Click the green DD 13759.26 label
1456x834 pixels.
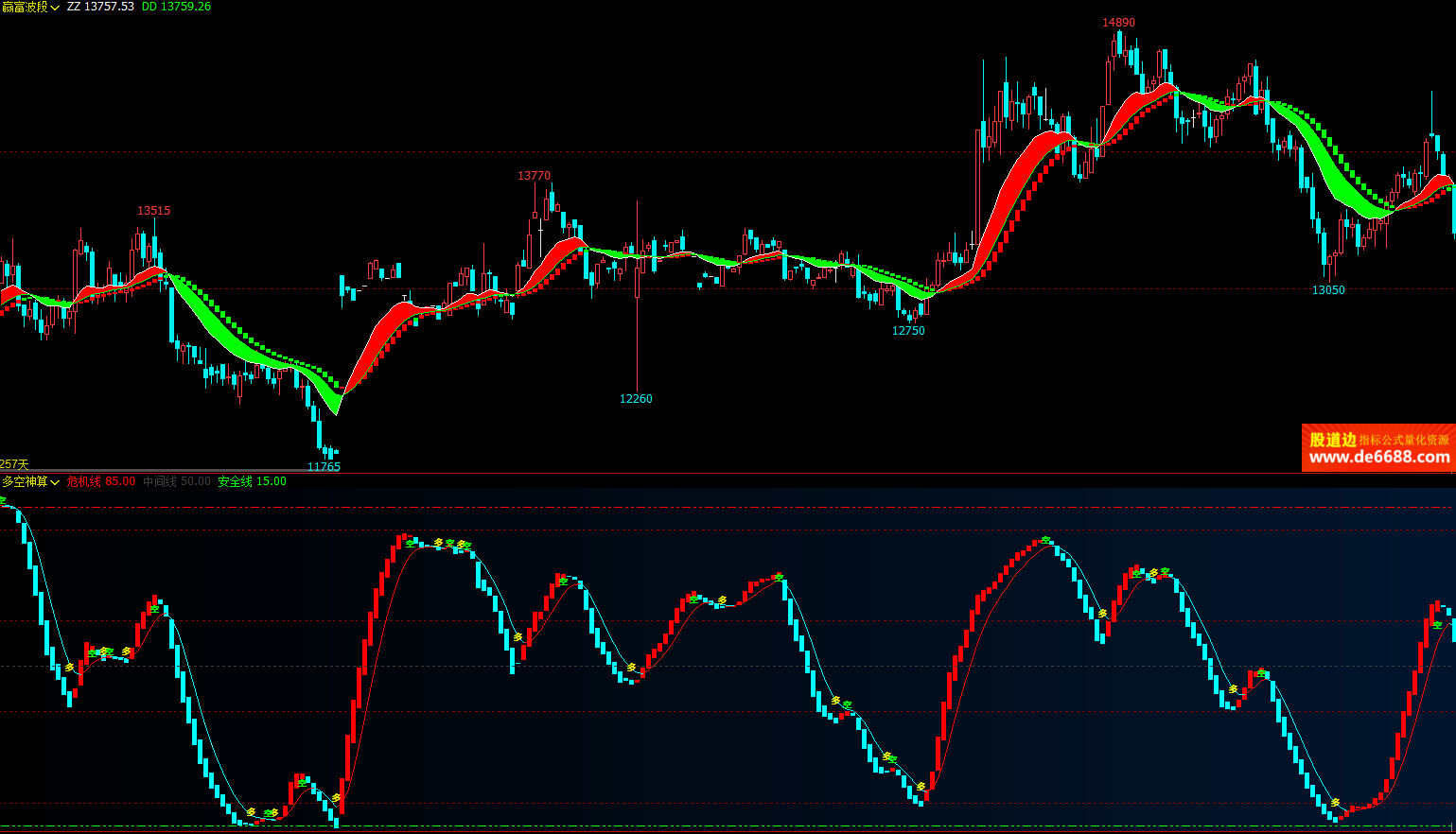point(176,7)
